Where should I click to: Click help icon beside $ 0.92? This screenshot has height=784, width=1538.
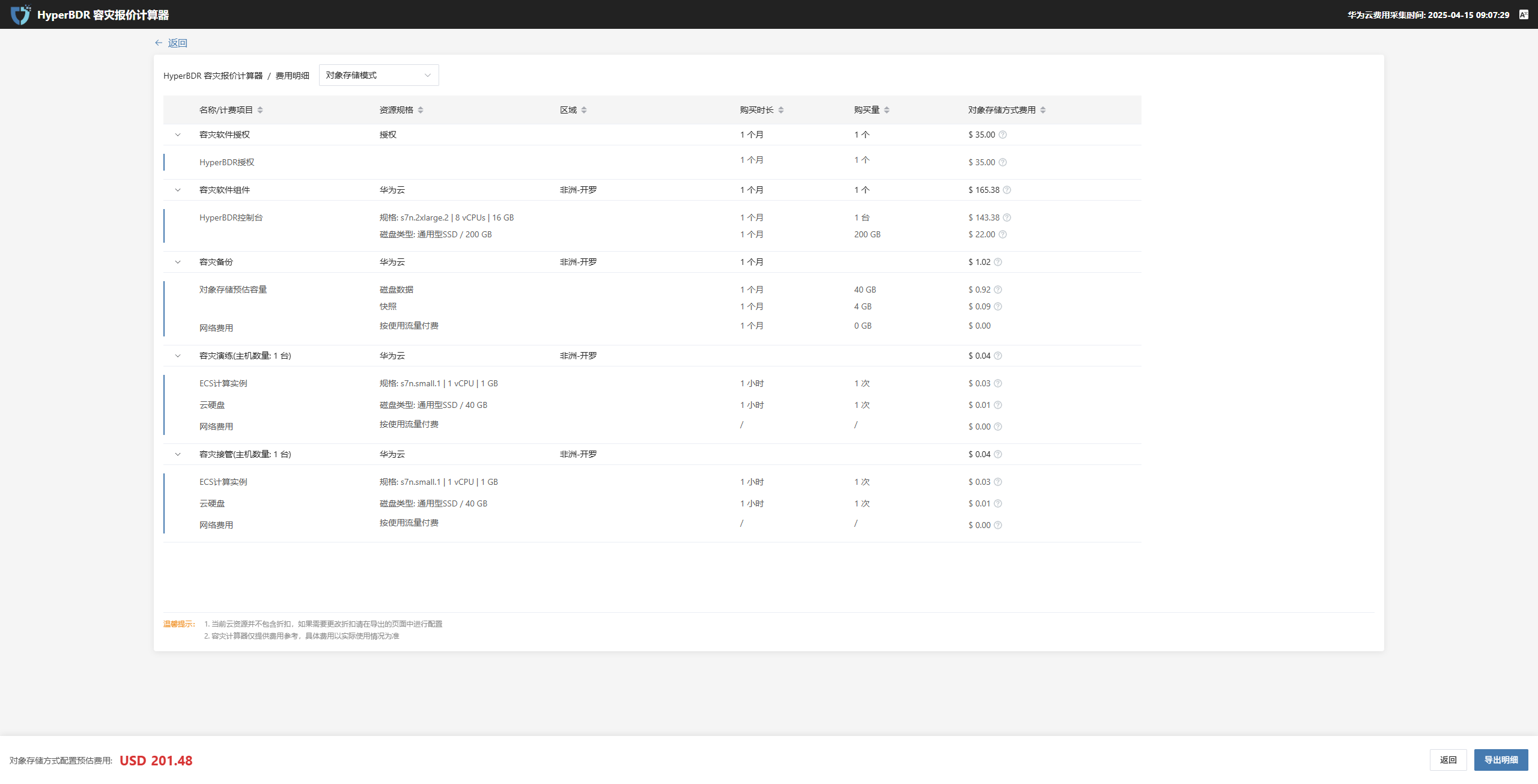point(998,290)
